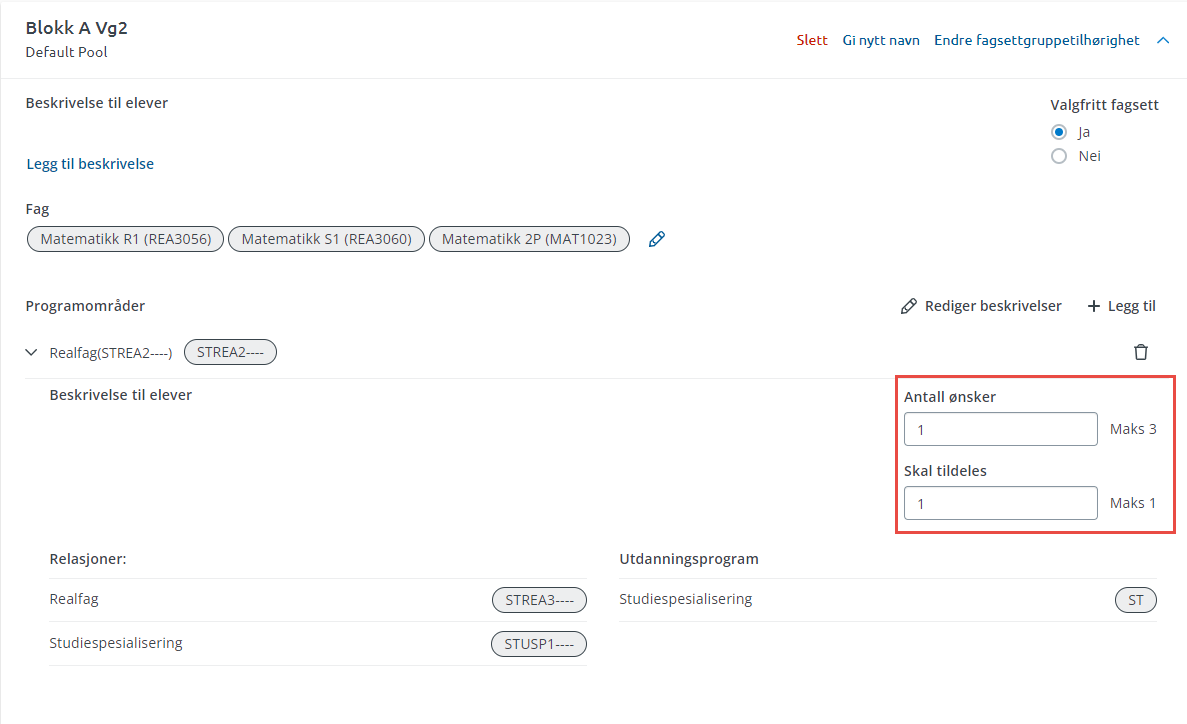Click Studiespesialisering under Relasjoner
The width and height of the screenshot is (1187, 724).
tap(116, 643)
